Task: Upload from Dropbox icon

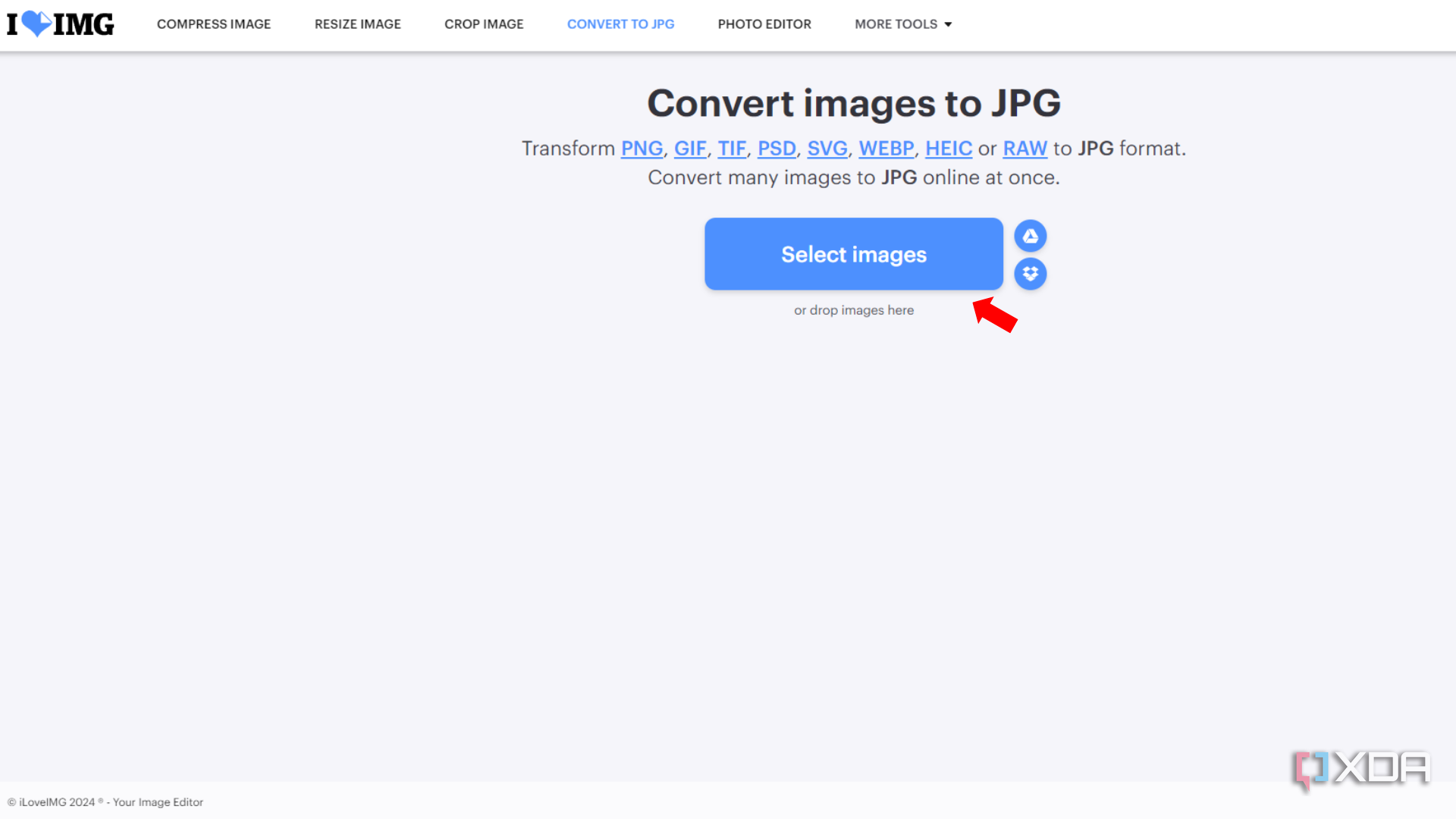Action: tap(1030, 274)
